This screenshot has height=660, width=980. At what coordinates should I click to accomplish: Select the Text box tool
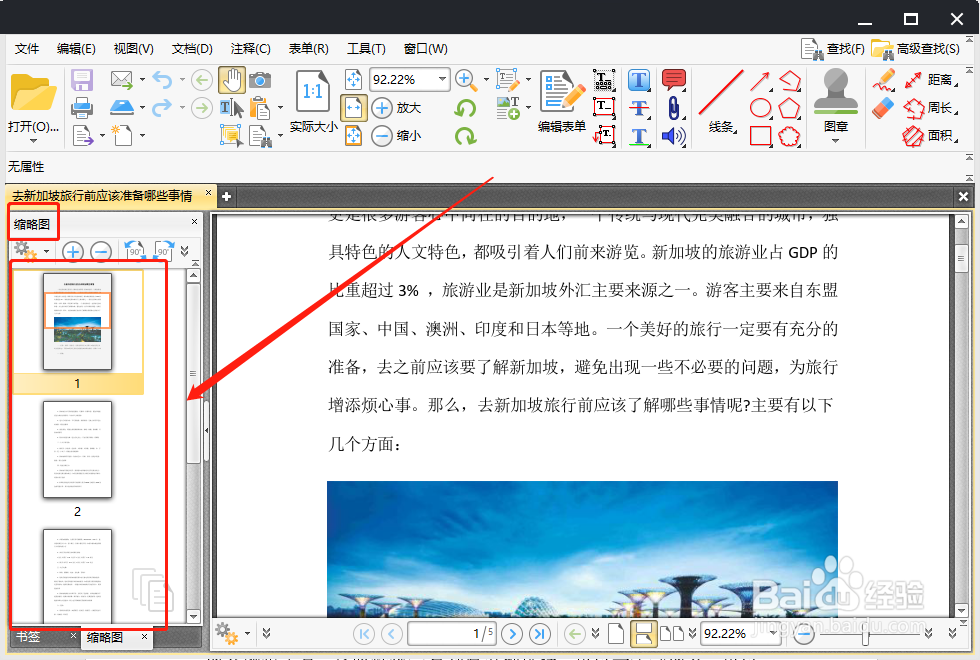coord(604,108)
